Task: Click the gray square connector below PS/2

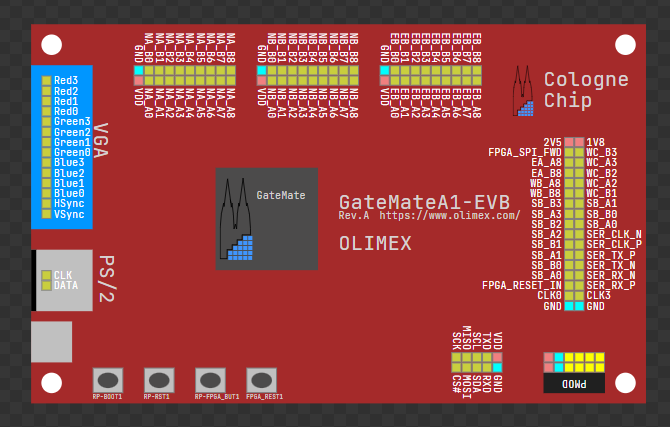Action: [52, 342]
